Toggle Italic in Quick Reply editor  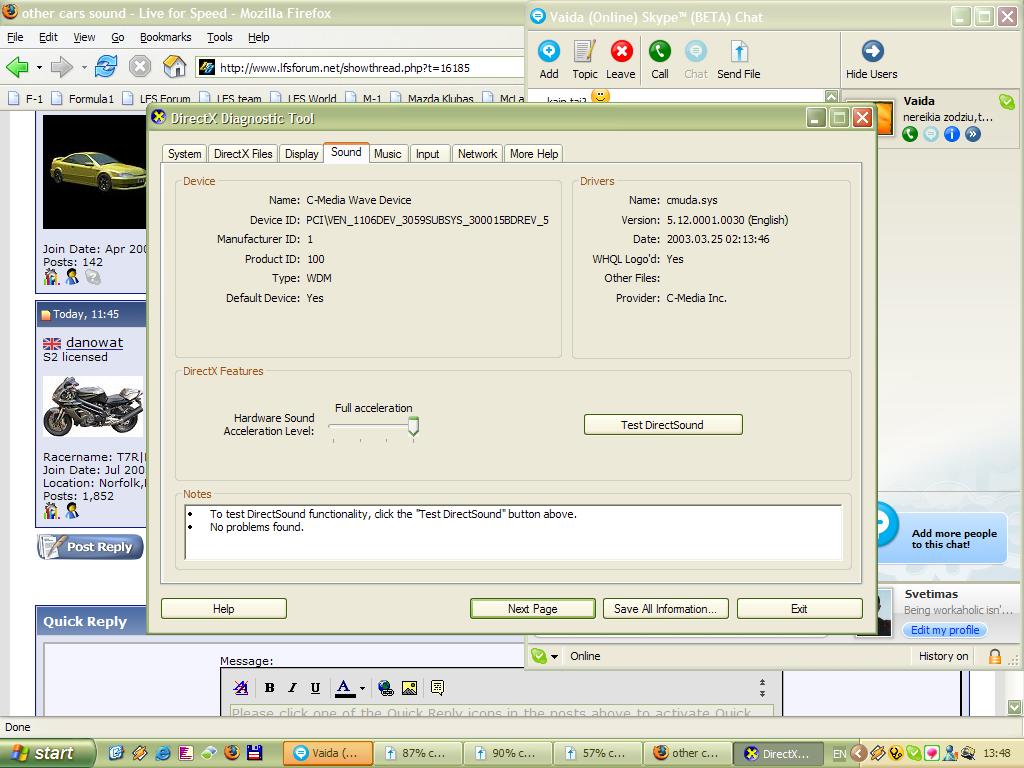pos(292,688)
